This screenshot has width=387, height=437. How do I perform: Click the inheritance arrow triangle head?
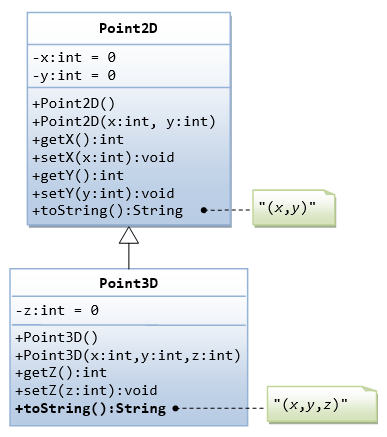pos(129,235)
